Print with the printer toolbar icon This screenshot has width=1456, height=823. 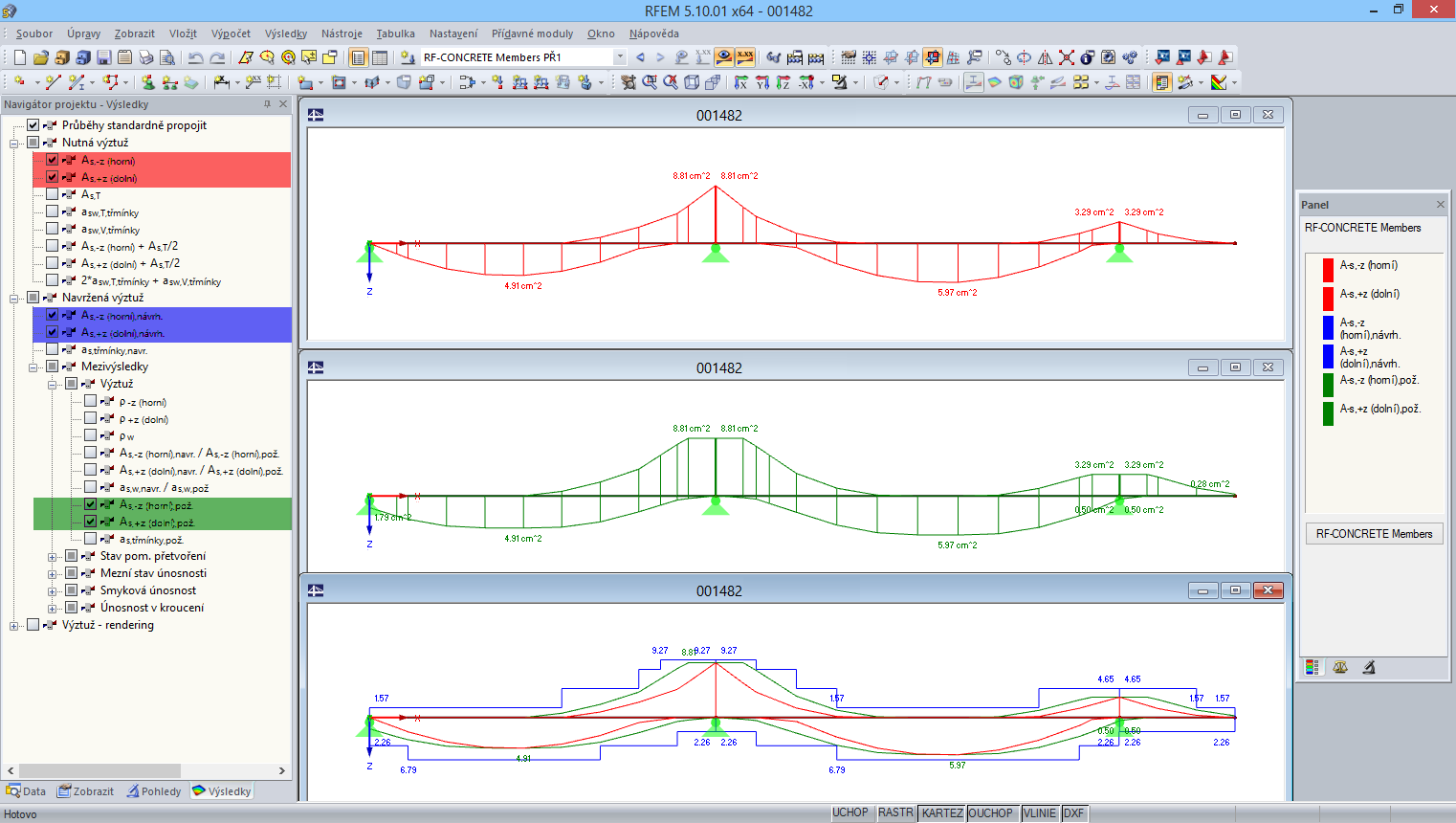point(145,57)
